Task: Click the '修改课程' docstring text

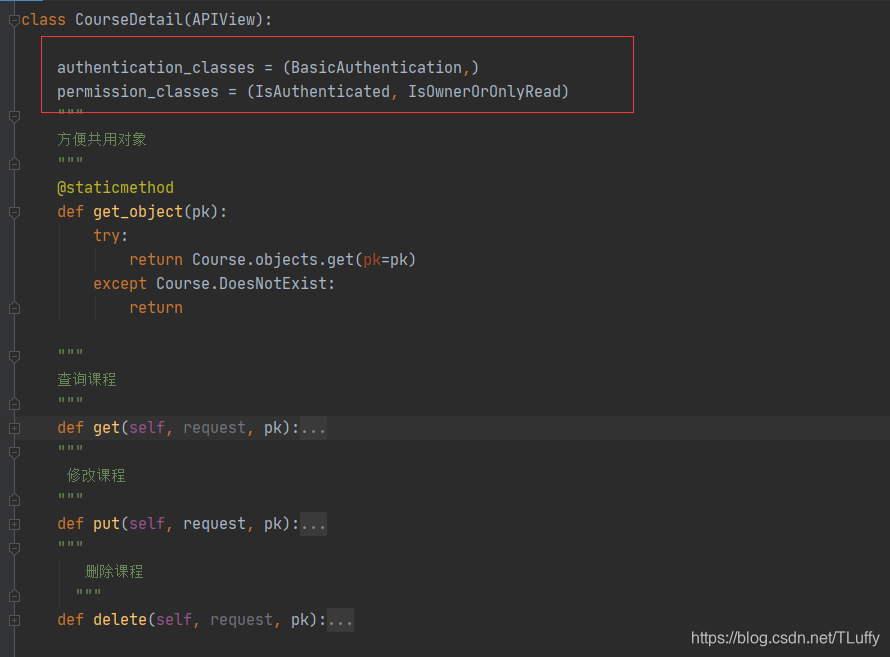Action: pos(96,475)
